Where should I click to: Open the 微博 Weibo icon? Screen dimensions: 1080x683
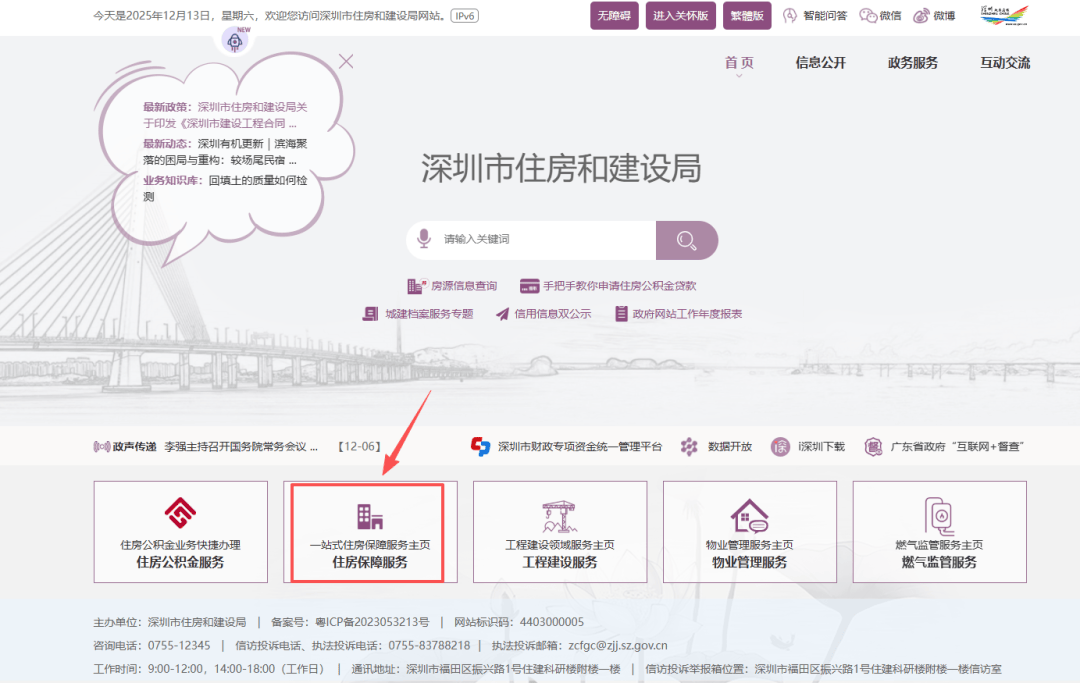tap(921, 15)
